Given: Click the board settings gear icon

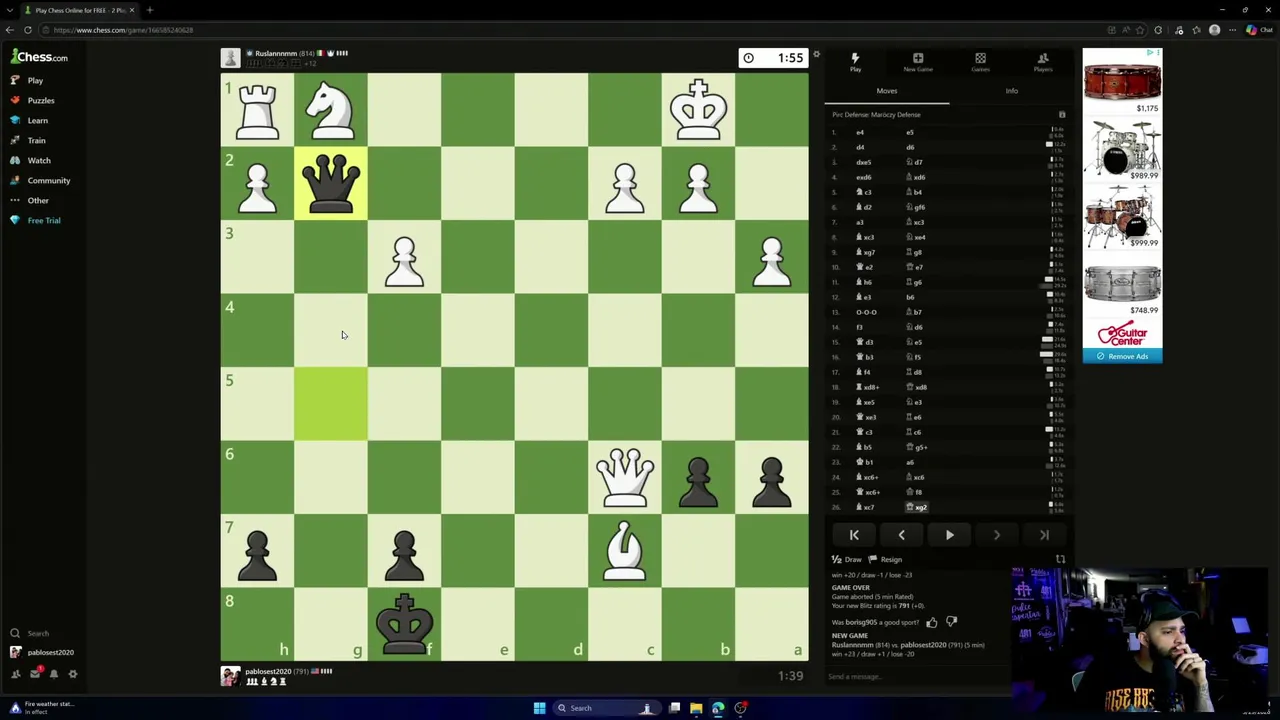Looking at the screenshot, I should [x=816, y=55].
